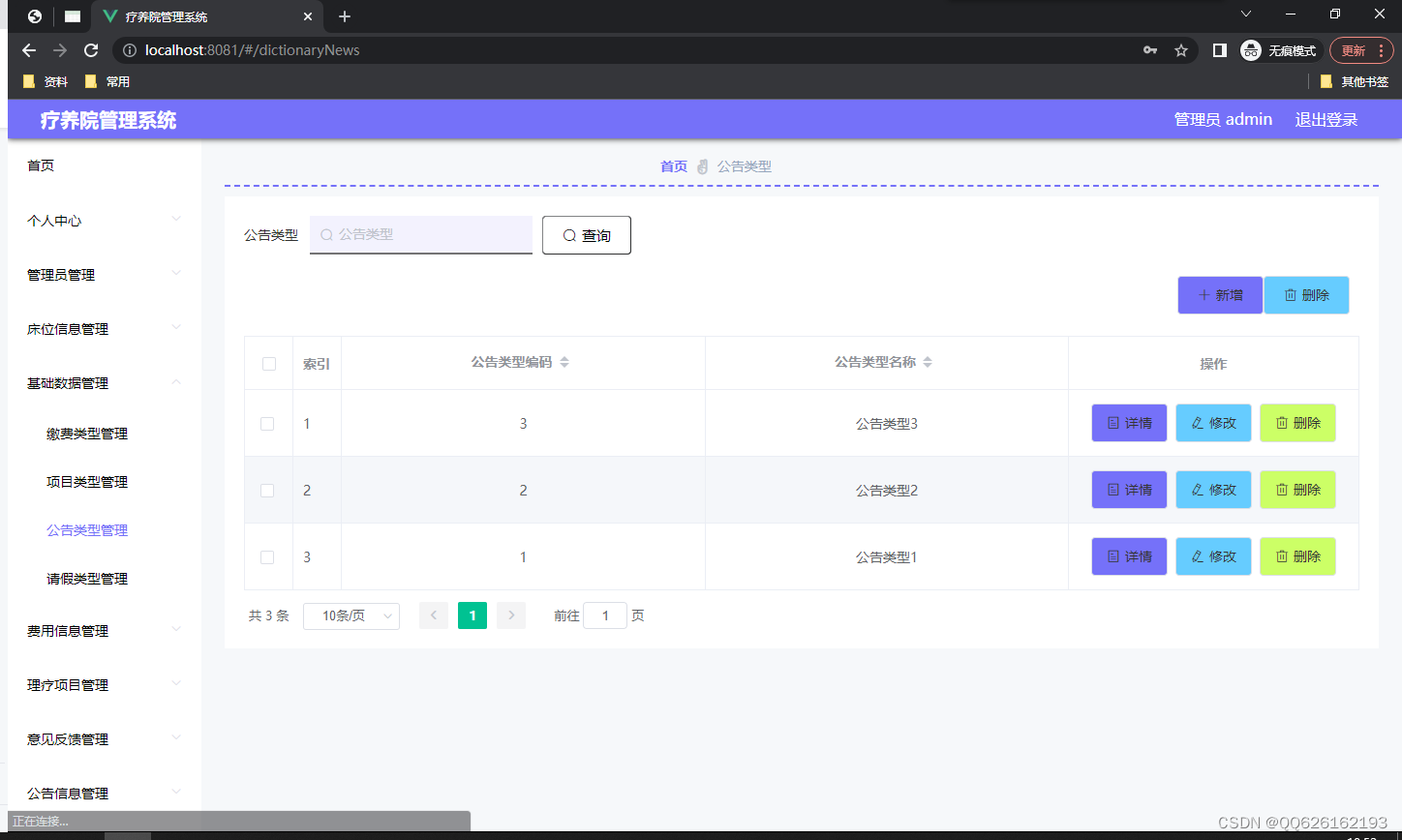Click page number 1 in pagination
1402x840 pixels.
click(x=472, y=615)
